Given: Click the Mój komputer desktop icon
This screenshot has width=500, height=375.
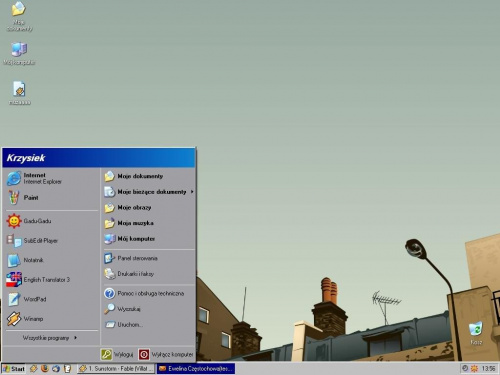Looking at the screenshot, I should (19, 53).
